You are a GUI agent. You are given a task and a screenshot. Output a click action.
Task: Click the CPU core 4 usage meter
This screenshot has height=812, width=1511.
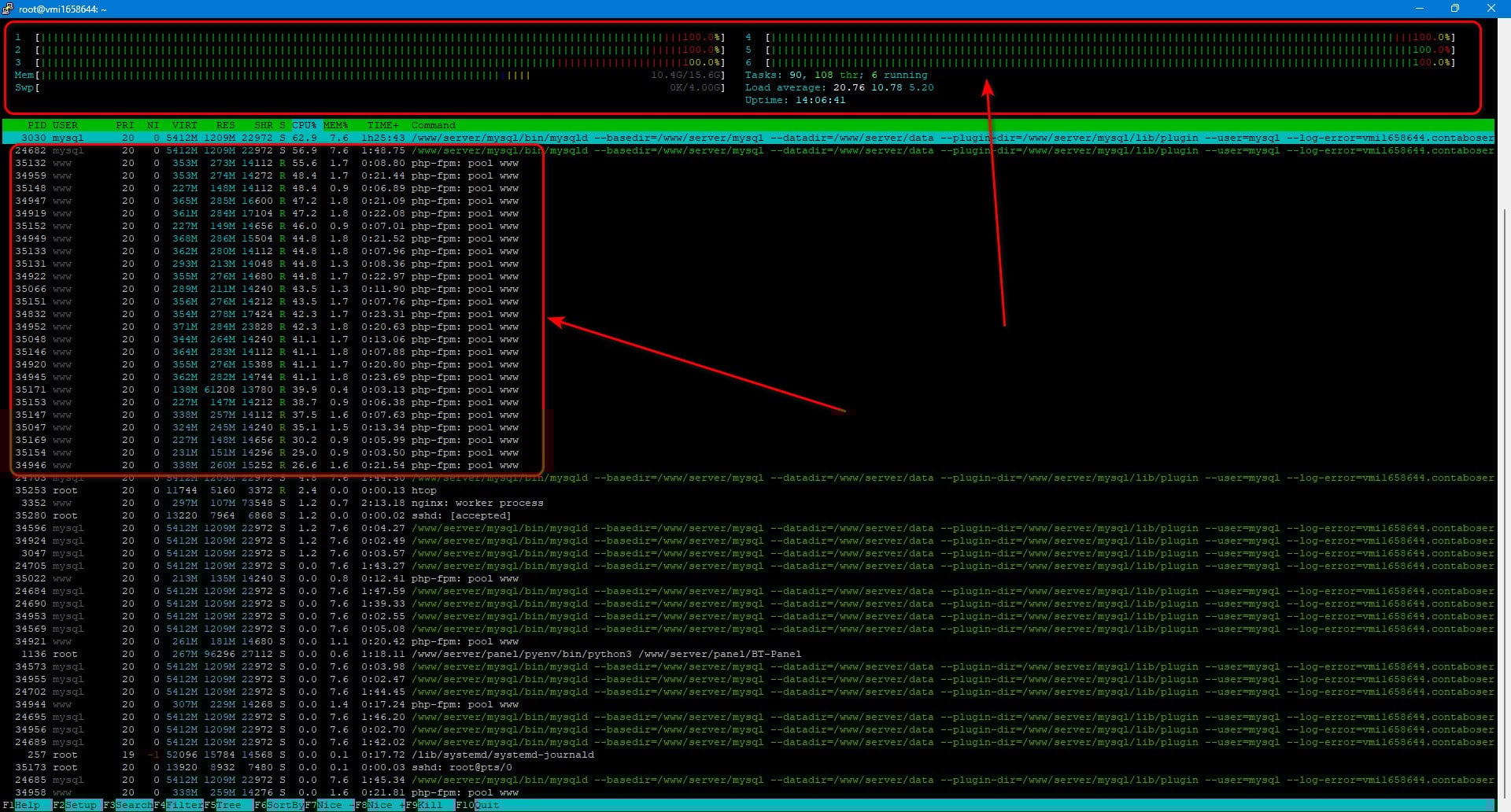coord(1102,37)
